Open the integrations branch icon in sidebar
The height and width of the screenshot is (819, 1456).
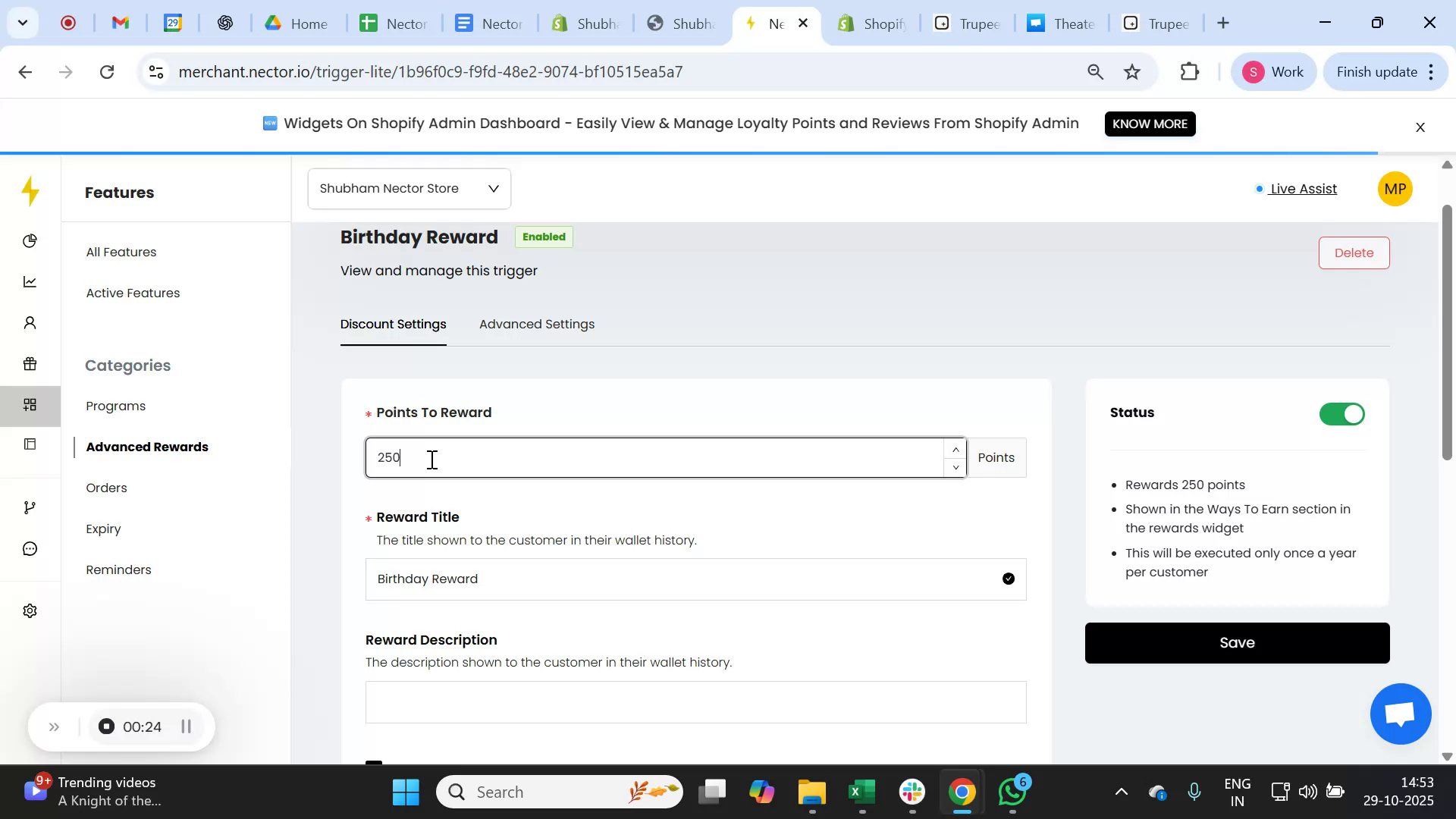click(30, 507)
